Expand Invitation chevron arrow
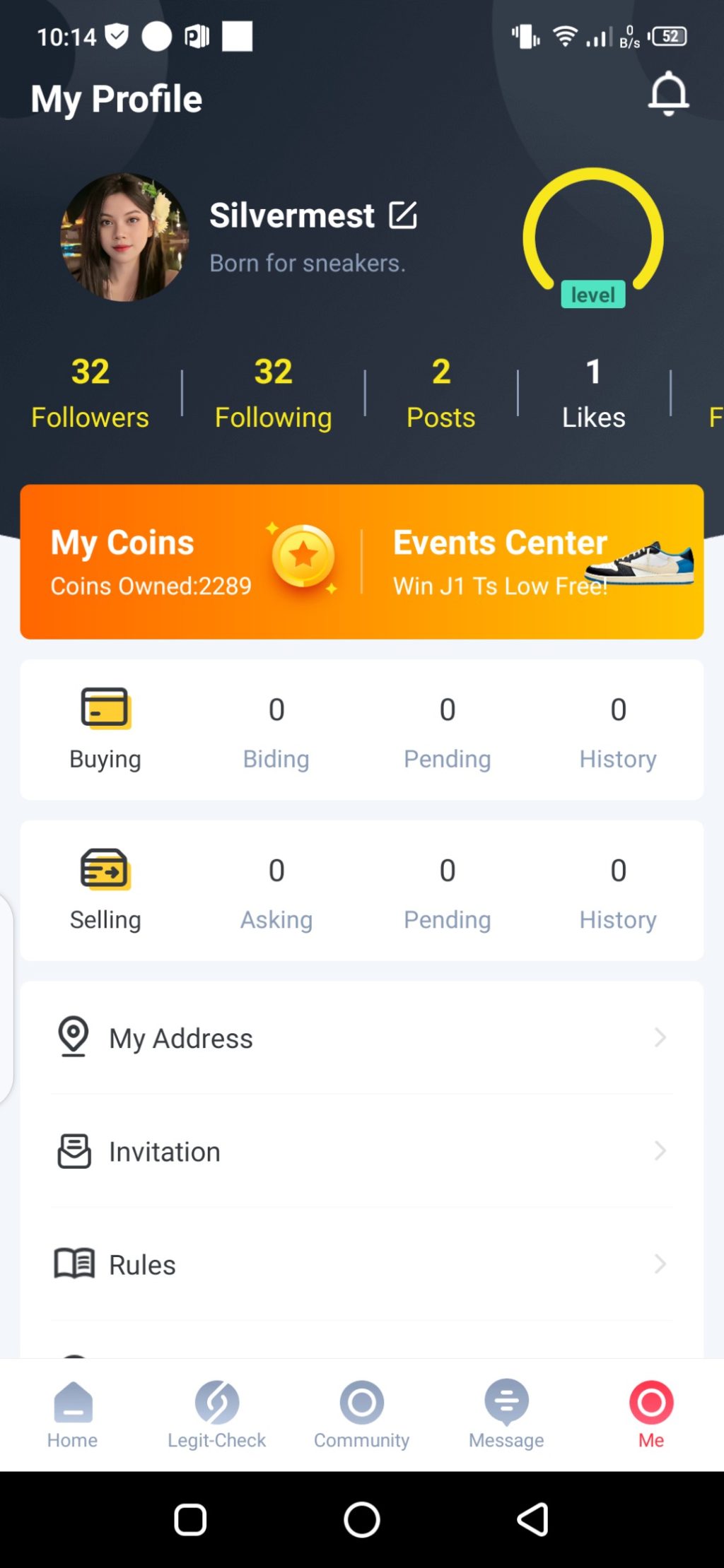This screenshot has width=724, height=1568. tap(660, 1151)
